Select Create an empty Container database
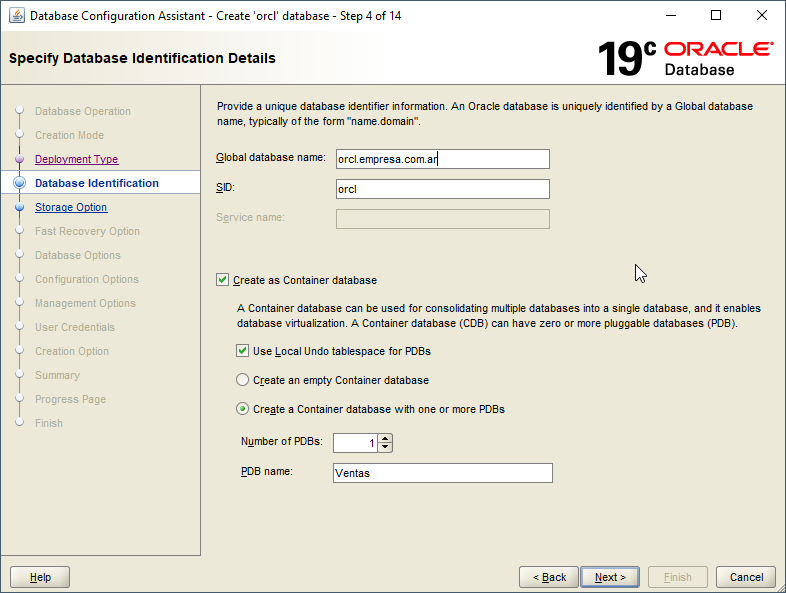786x593 pixels. 243,380
